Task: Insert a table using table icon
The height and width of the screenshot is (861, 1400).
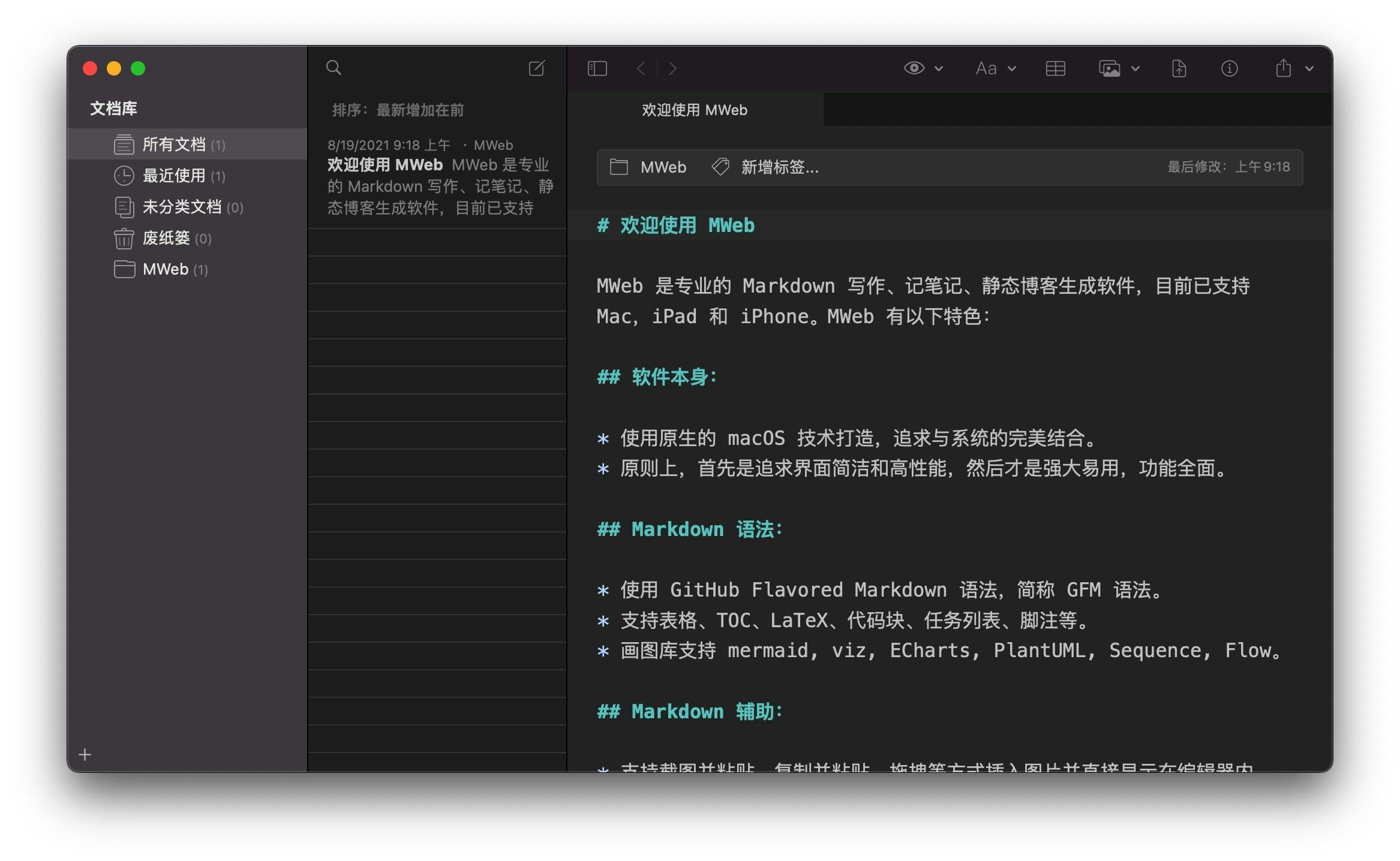Action: 1055,68
